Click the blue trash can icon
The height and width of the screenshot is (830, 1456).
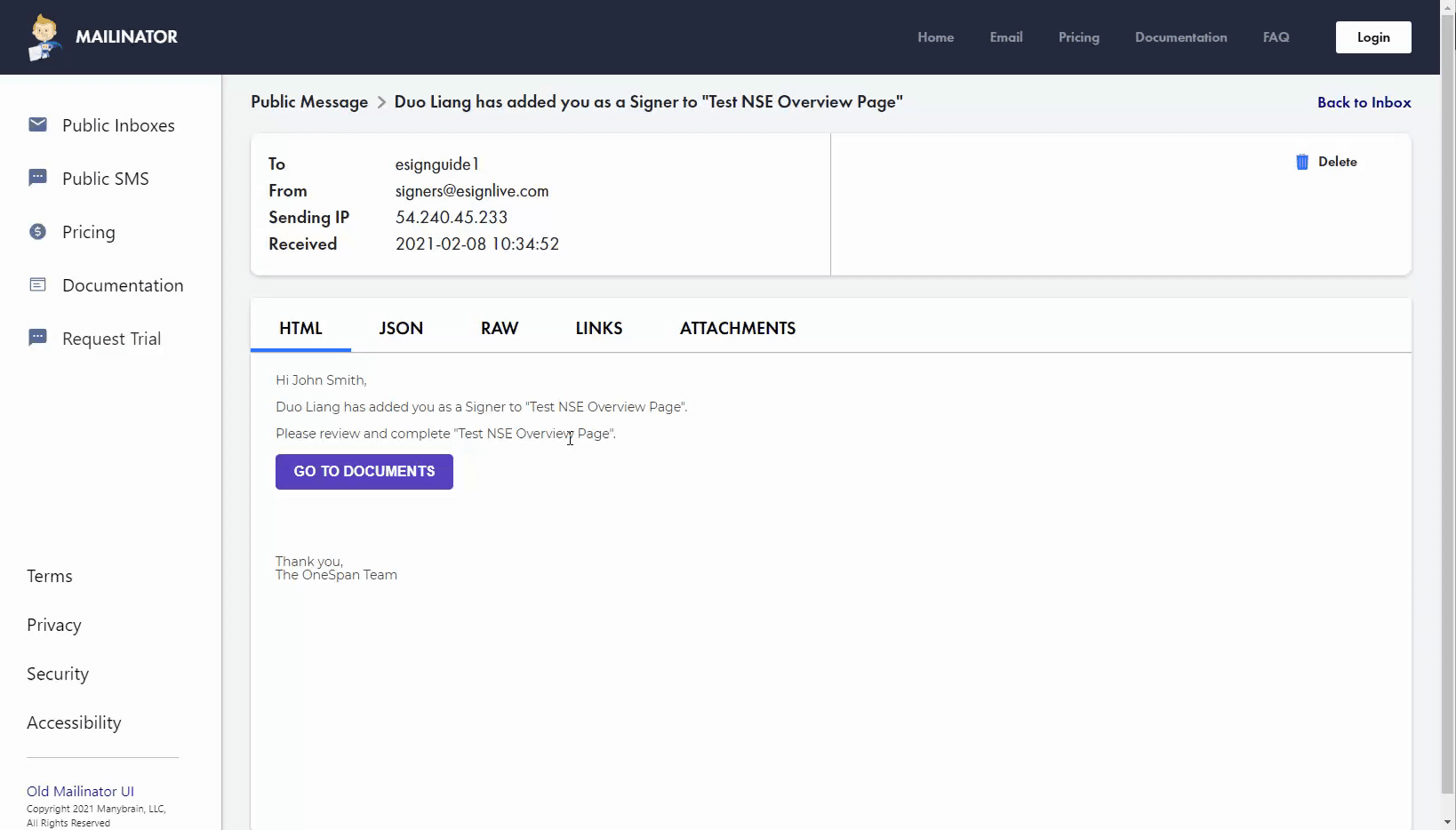pyautogui.click(x=1302, y=162)
